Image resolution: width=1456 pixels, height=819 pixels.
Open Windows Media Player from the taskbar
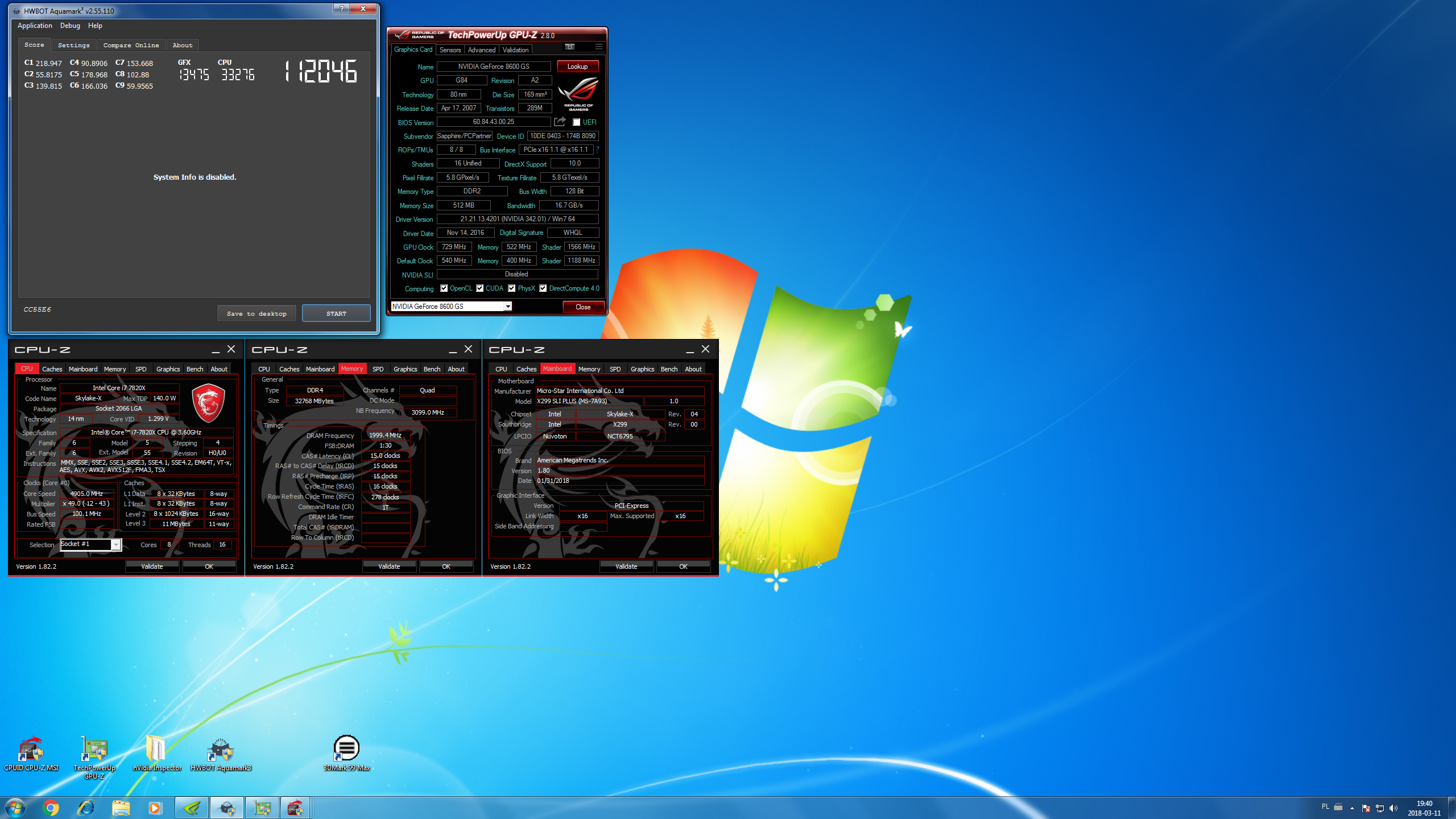click(x=155, y=808)
